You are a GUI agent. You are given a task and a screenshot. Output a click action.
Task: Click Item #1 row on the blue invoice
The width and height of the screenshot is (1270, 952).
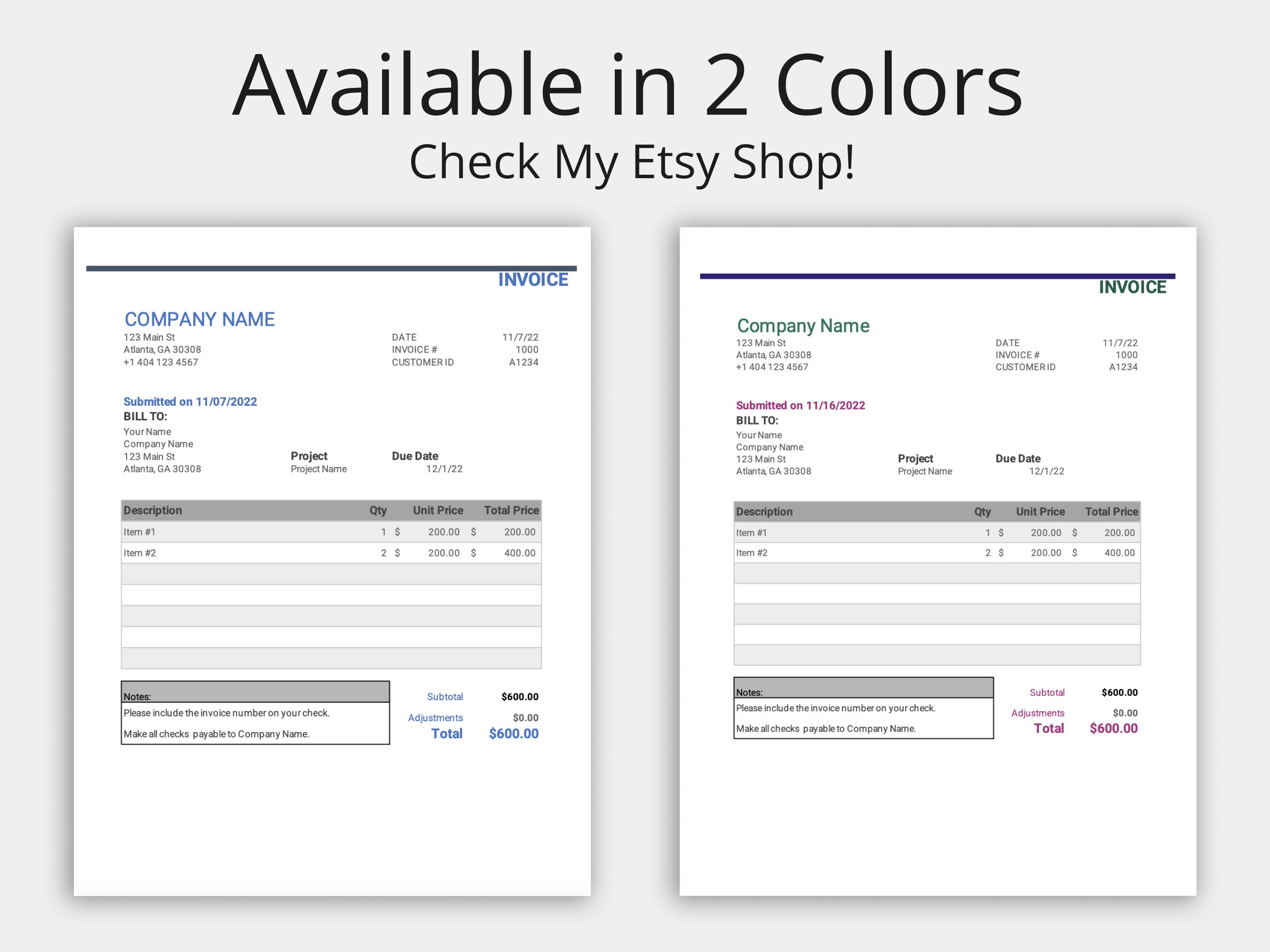point(139,532)
